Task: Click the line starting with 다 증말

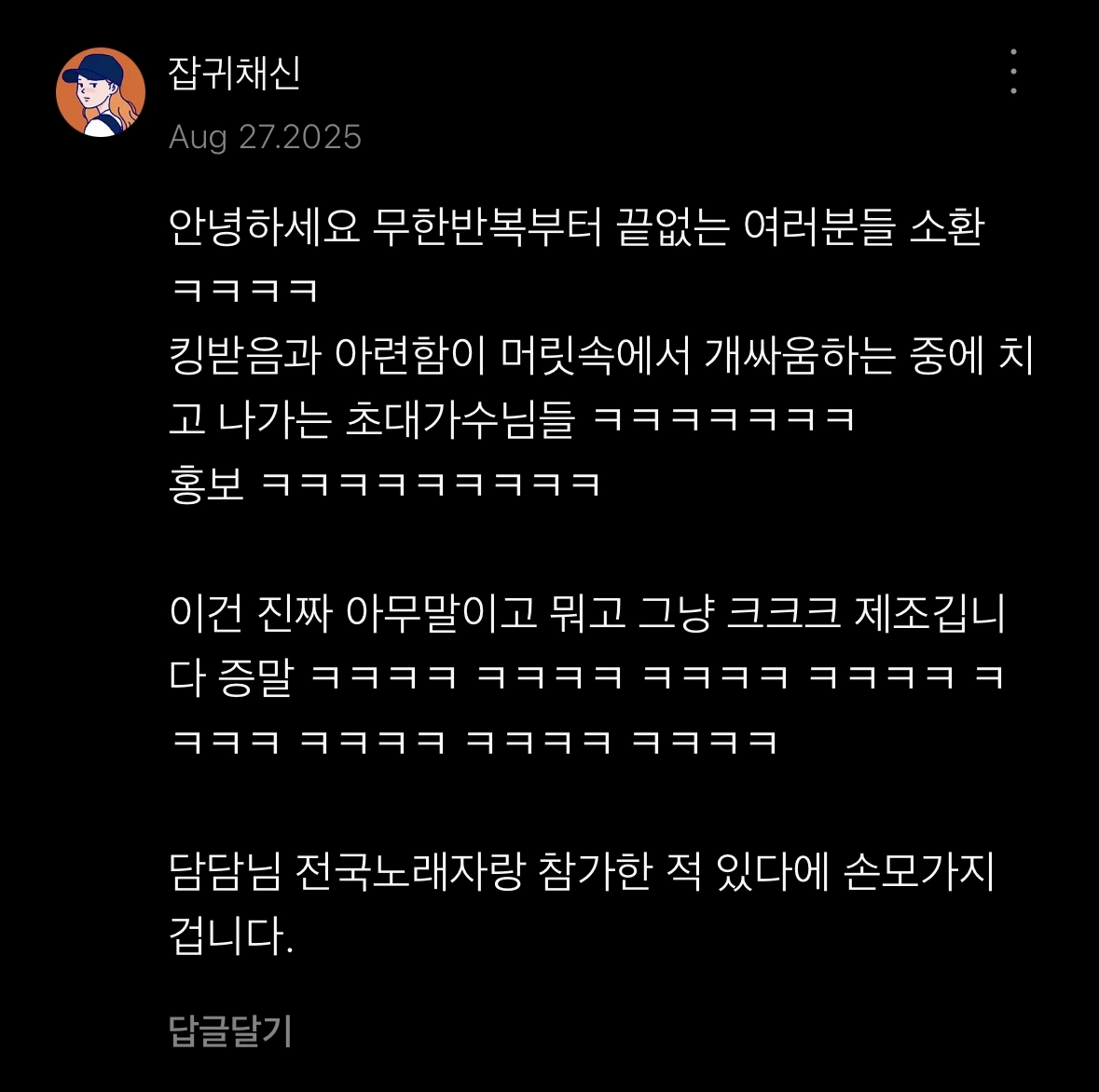Action: click(x=587, y=677)
